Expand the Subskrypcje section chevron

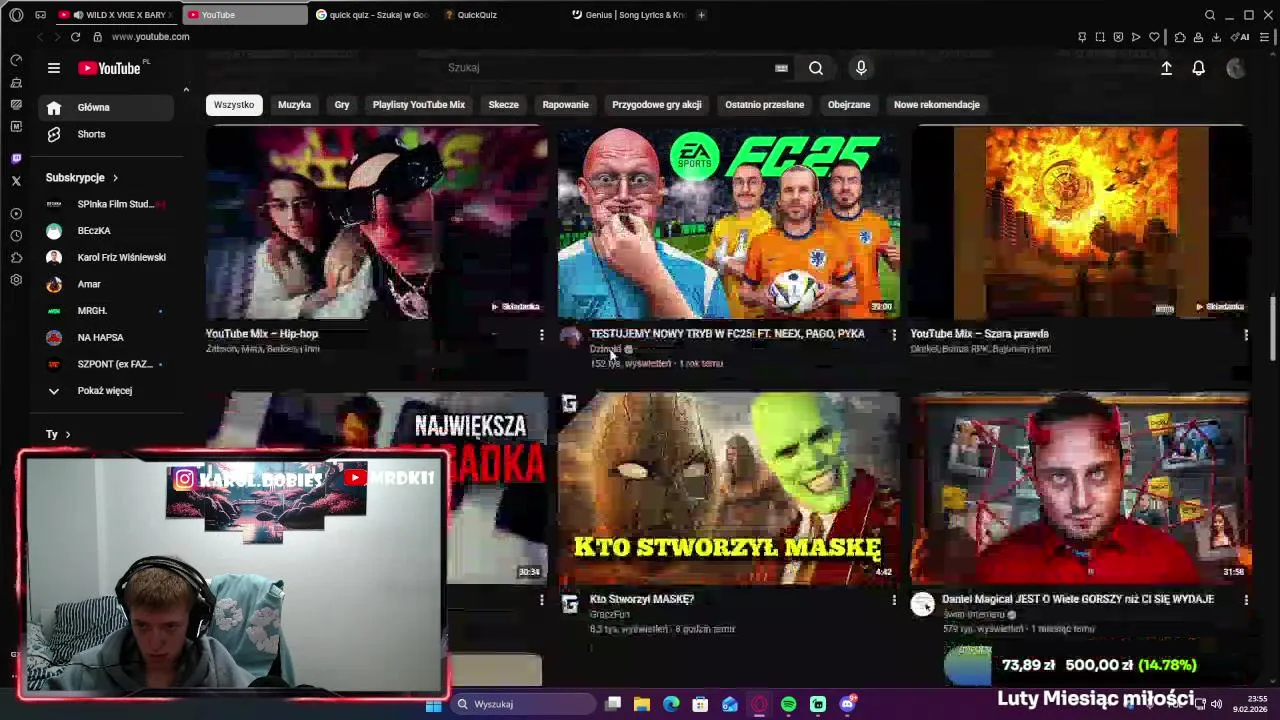[115, 178]
